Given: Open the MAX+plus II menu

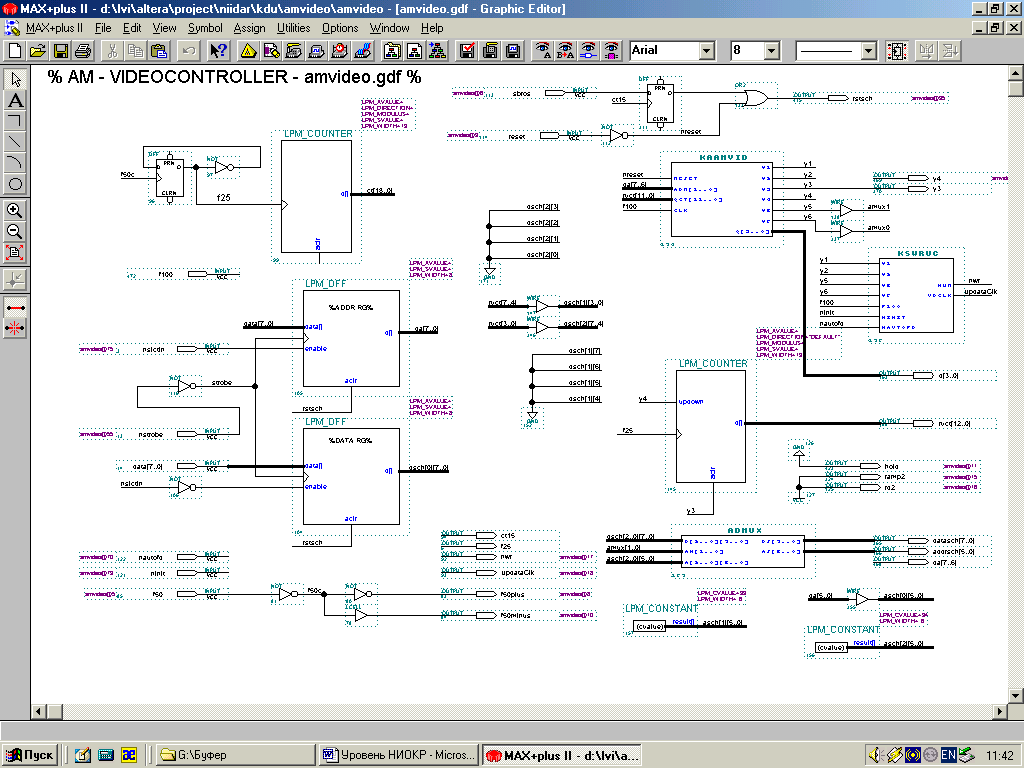Looking at the screenshot, I should pos(54,28).
